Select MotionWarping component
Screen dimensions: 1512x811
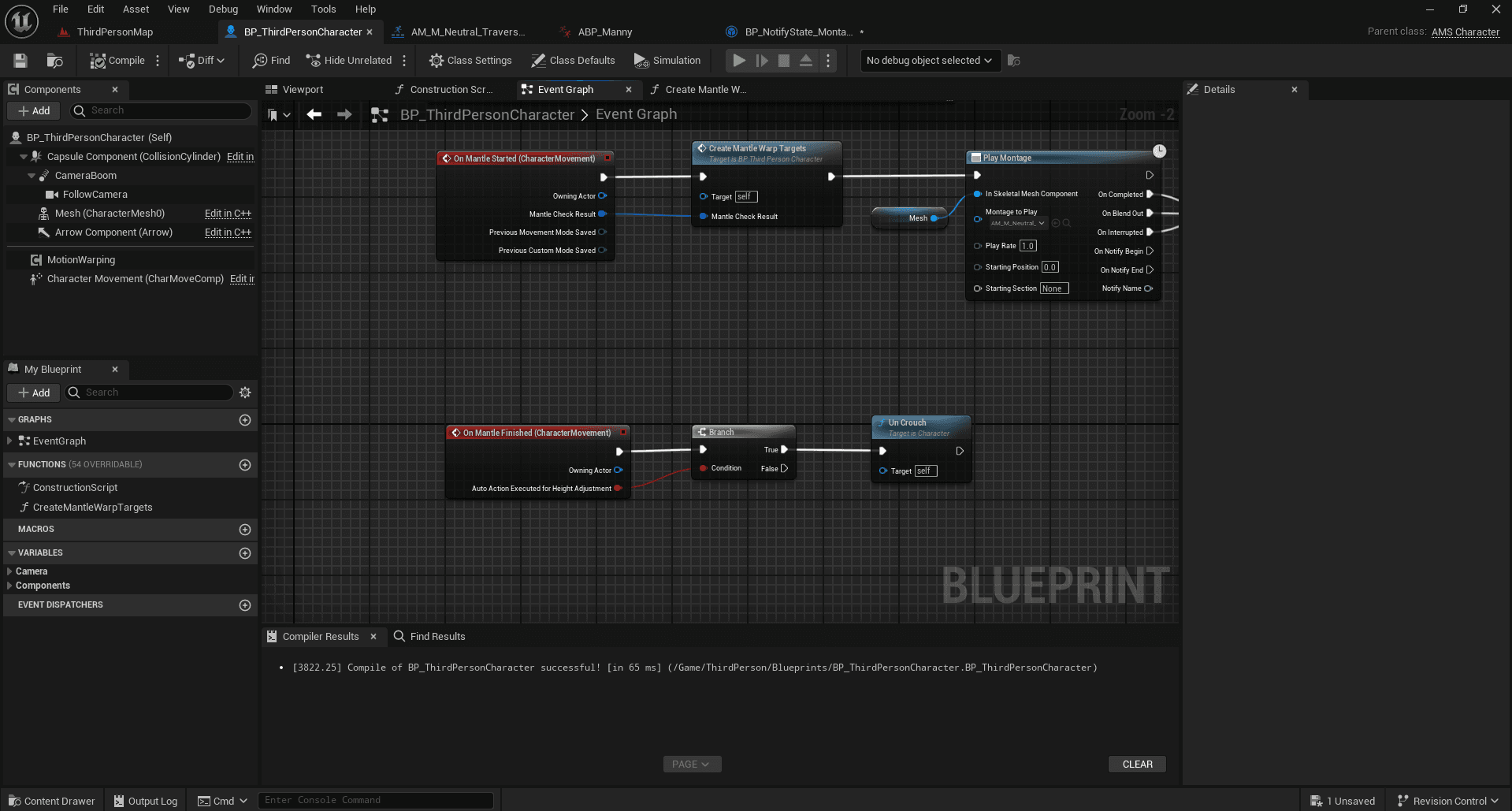click(80, 260)
